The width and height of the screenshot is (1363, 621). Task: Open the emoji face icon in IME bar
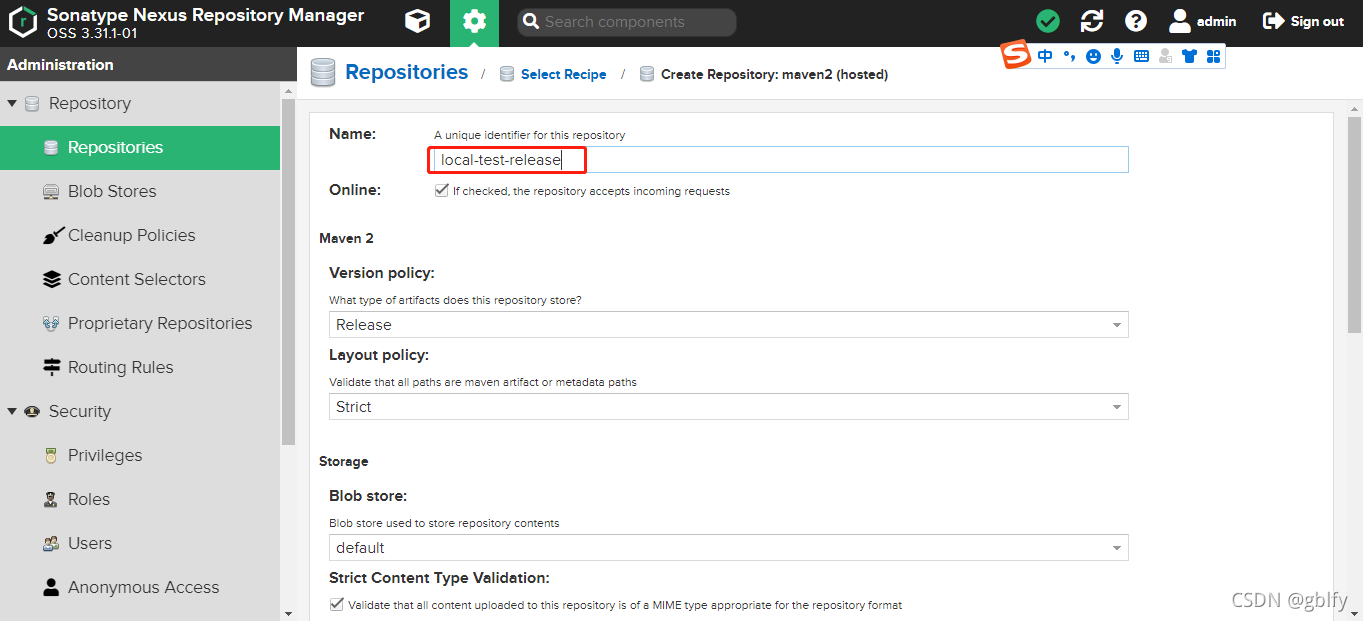1093,57
